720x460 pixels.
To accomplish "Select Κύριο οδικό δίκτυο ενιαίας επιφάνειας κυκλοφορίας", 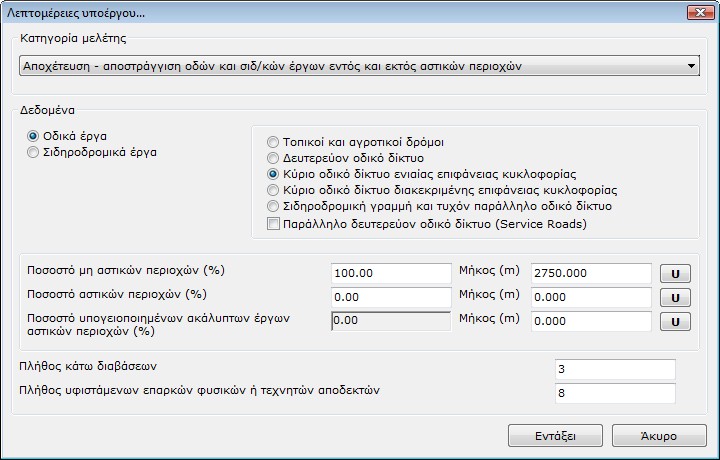I will [x=274, y=173].
